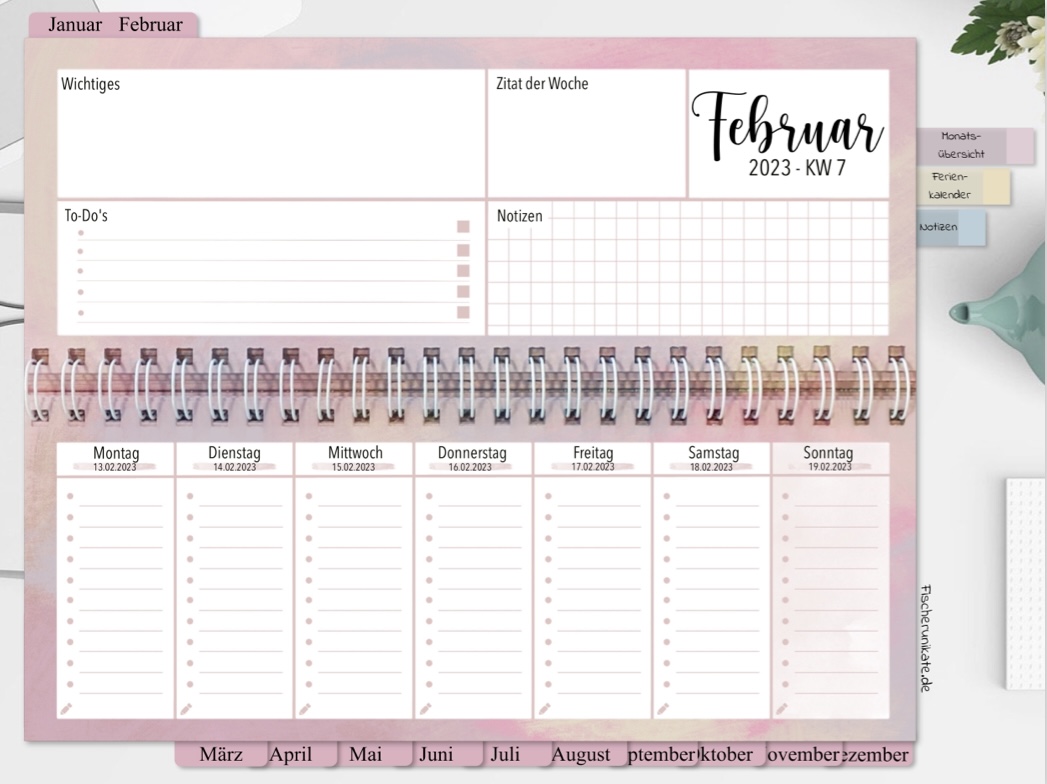The height and width of the screenshot is (784, 1047).
Task: Select the pencil icon under Donnerstag
Action: [425, 708]
